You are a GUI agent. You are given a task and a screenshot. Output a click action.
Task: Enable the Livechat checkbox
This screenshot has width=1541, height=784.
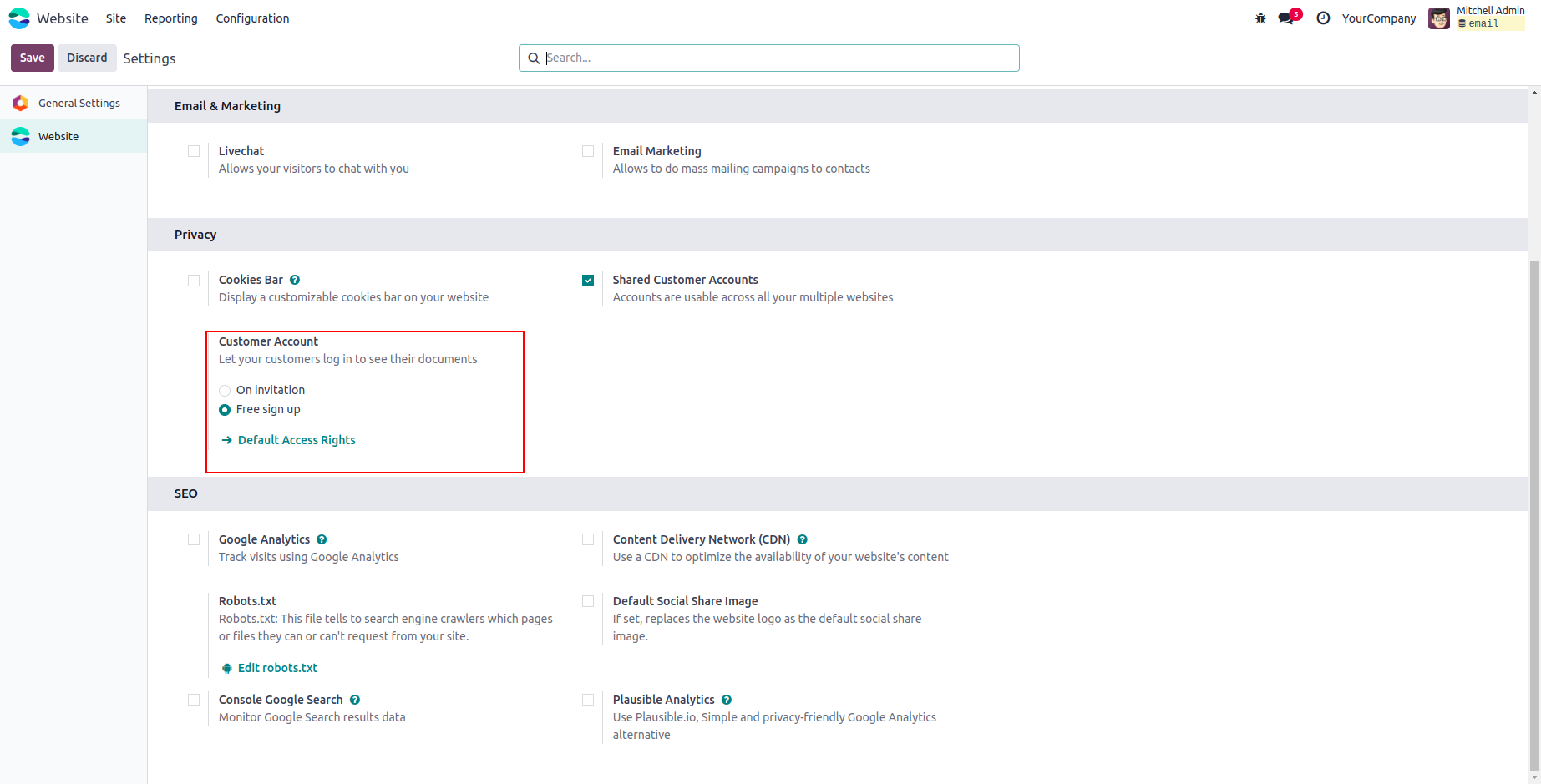(x=194, y=151)
